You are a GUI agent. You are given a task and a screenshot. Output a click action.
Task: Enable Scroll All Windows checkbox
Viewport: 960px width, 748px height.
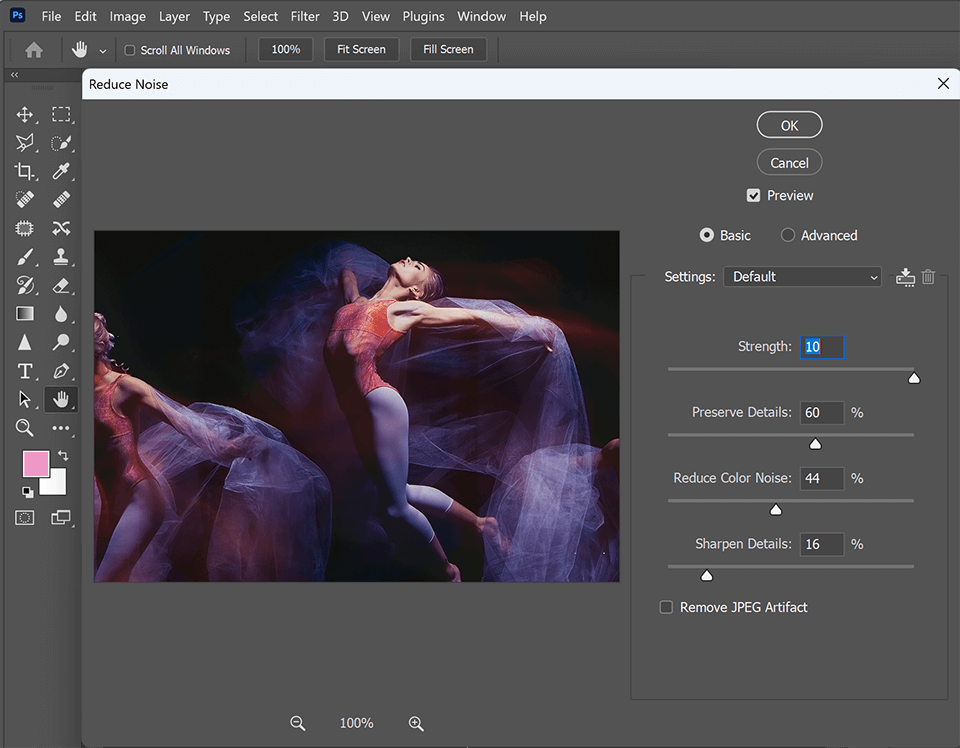pos(130,50)
